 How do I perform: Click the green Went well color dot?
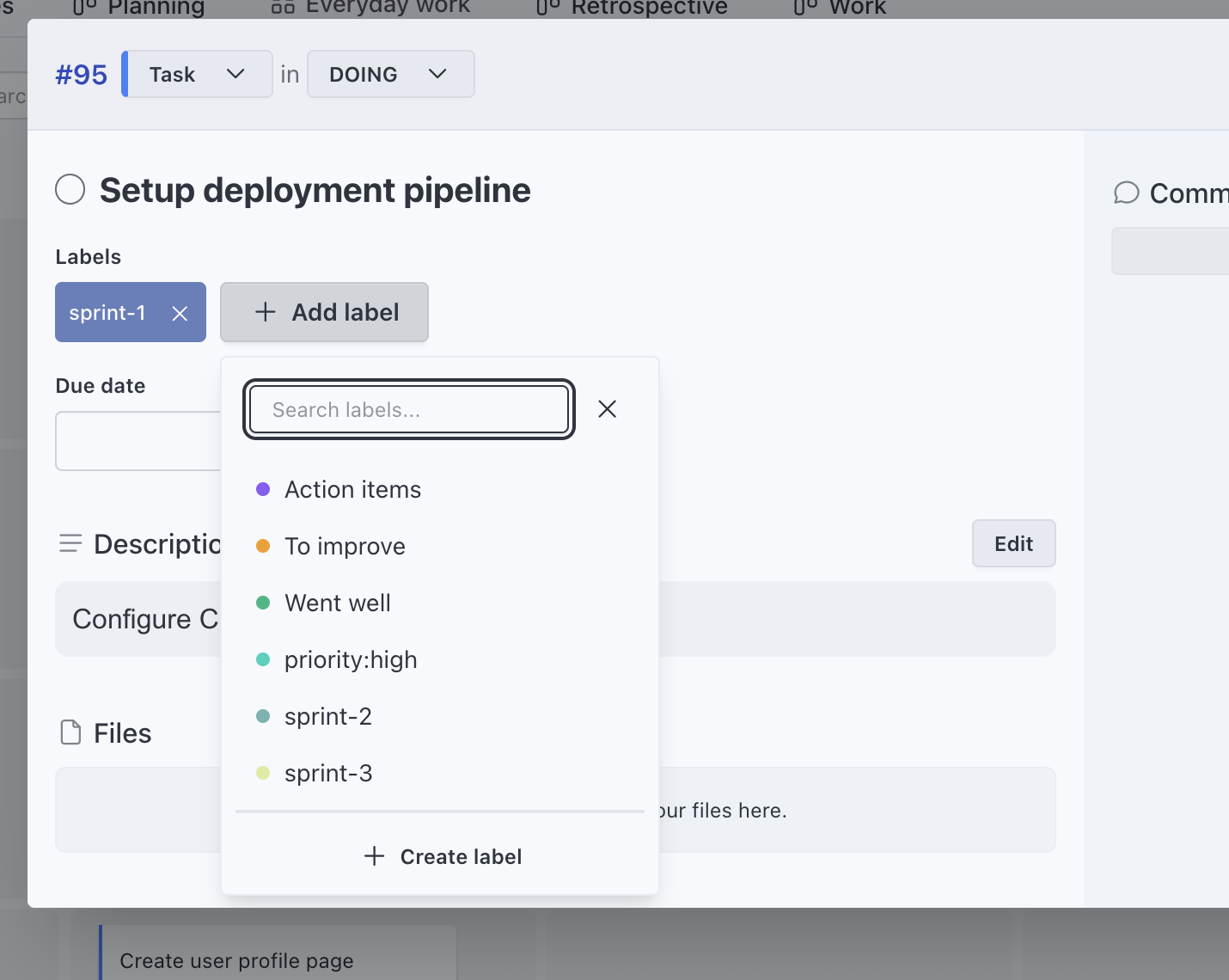264,603
